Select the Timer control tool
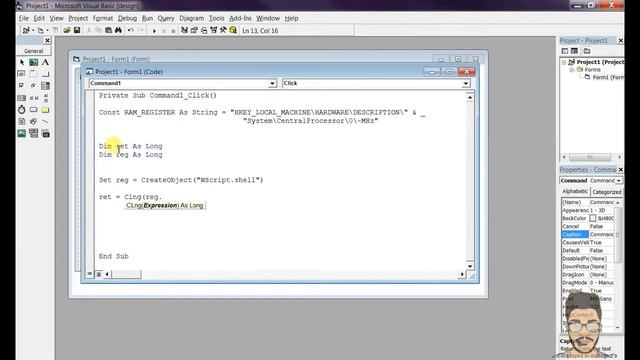 22,109
